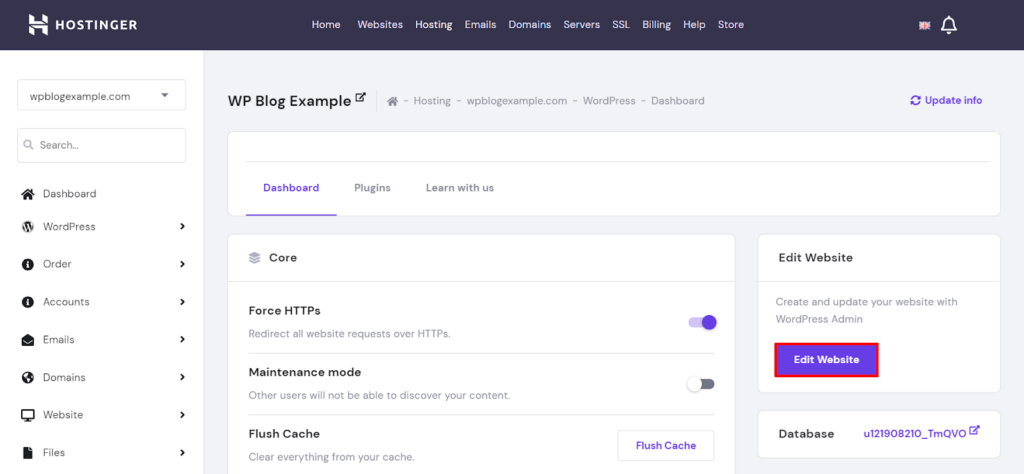Click the Maintenance mode label

(x=305, y=372)
